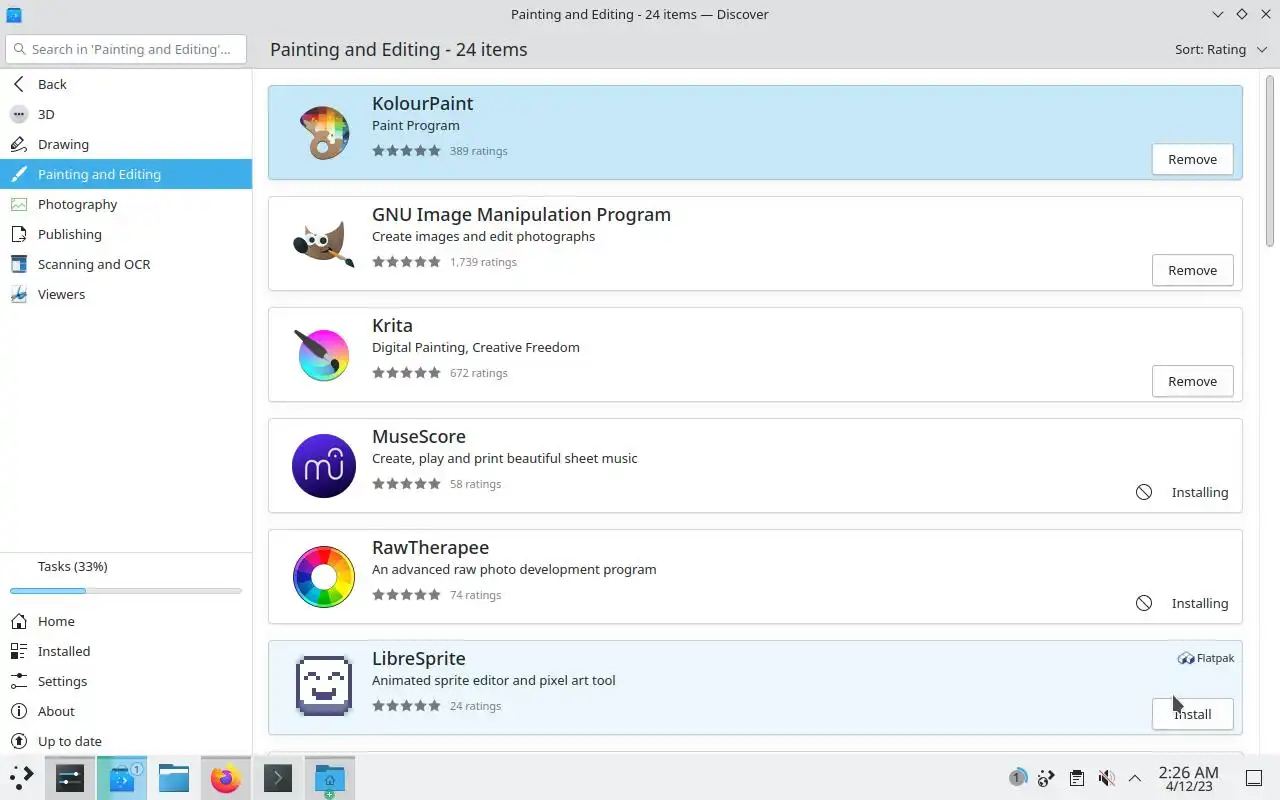Click the Home house icon

click(19, 621)
